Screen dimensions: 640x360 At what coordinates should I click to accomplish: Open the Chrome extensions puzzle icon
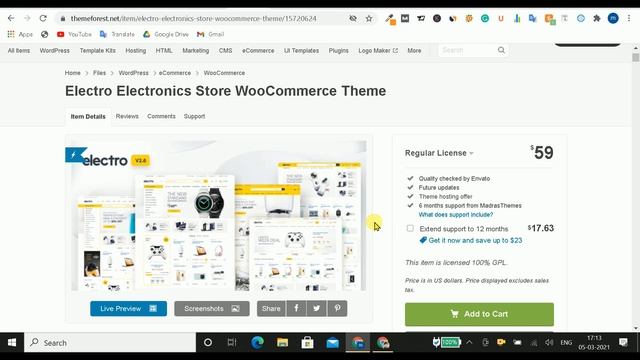597,18
